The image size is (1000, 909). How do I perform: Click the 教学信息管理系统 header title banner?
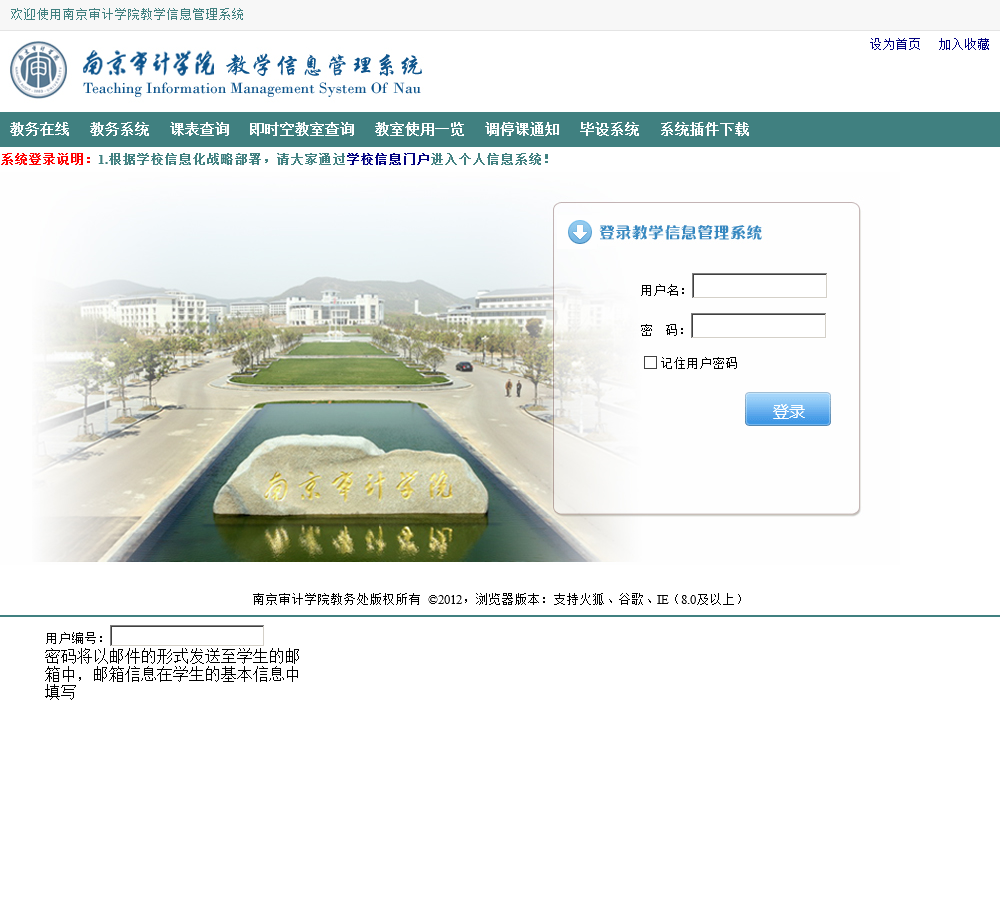tap(252, 71)
